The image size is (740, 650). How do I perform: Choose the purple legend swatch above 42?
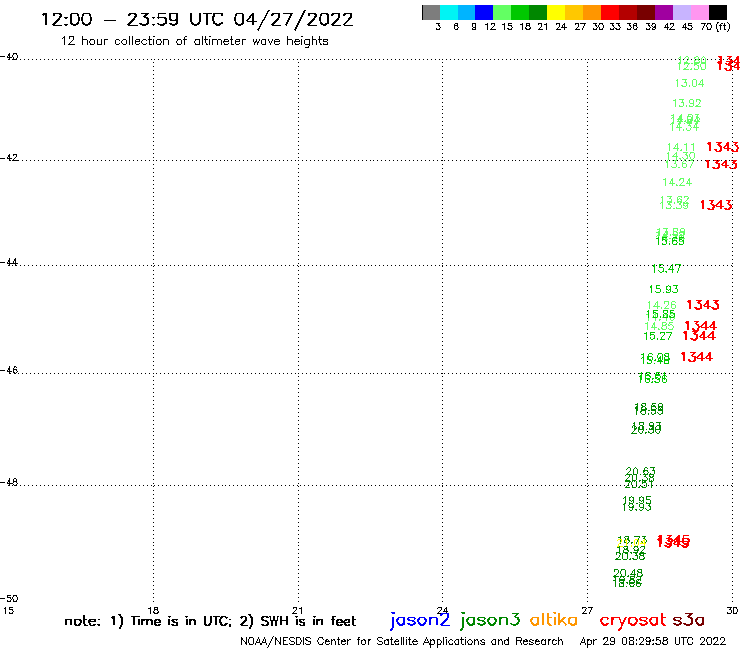coord(664,13)
